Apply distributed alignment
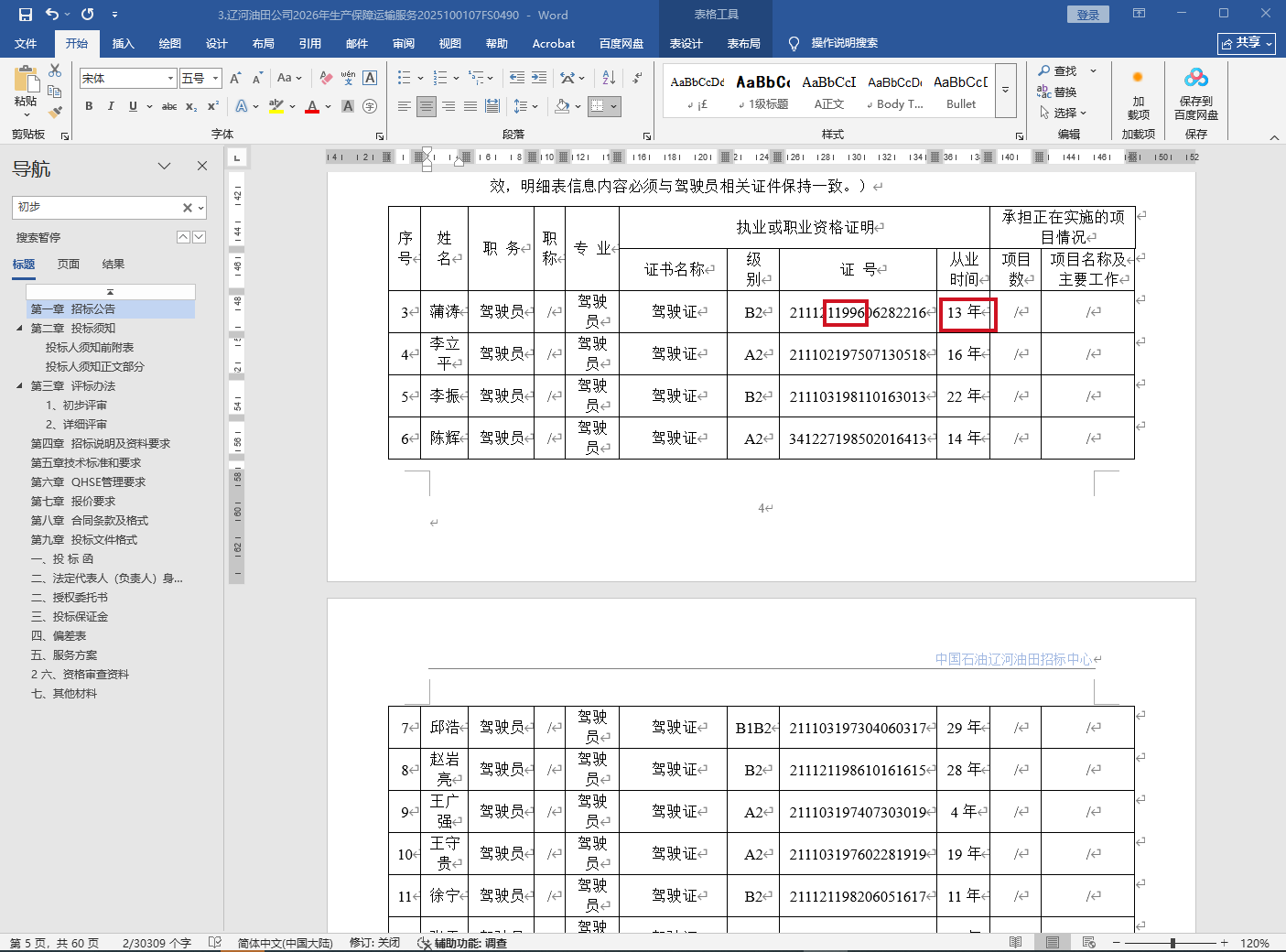 pyautogui.click(x=492, y=106)
